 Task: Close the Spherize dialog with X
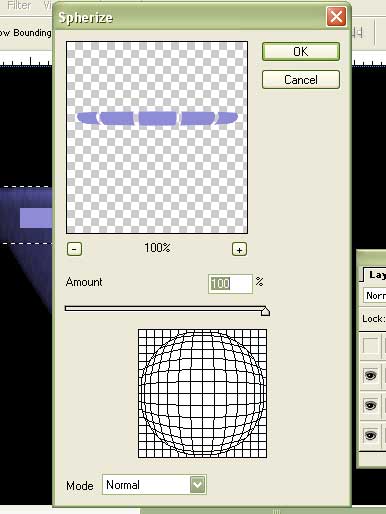coord(336,16)
